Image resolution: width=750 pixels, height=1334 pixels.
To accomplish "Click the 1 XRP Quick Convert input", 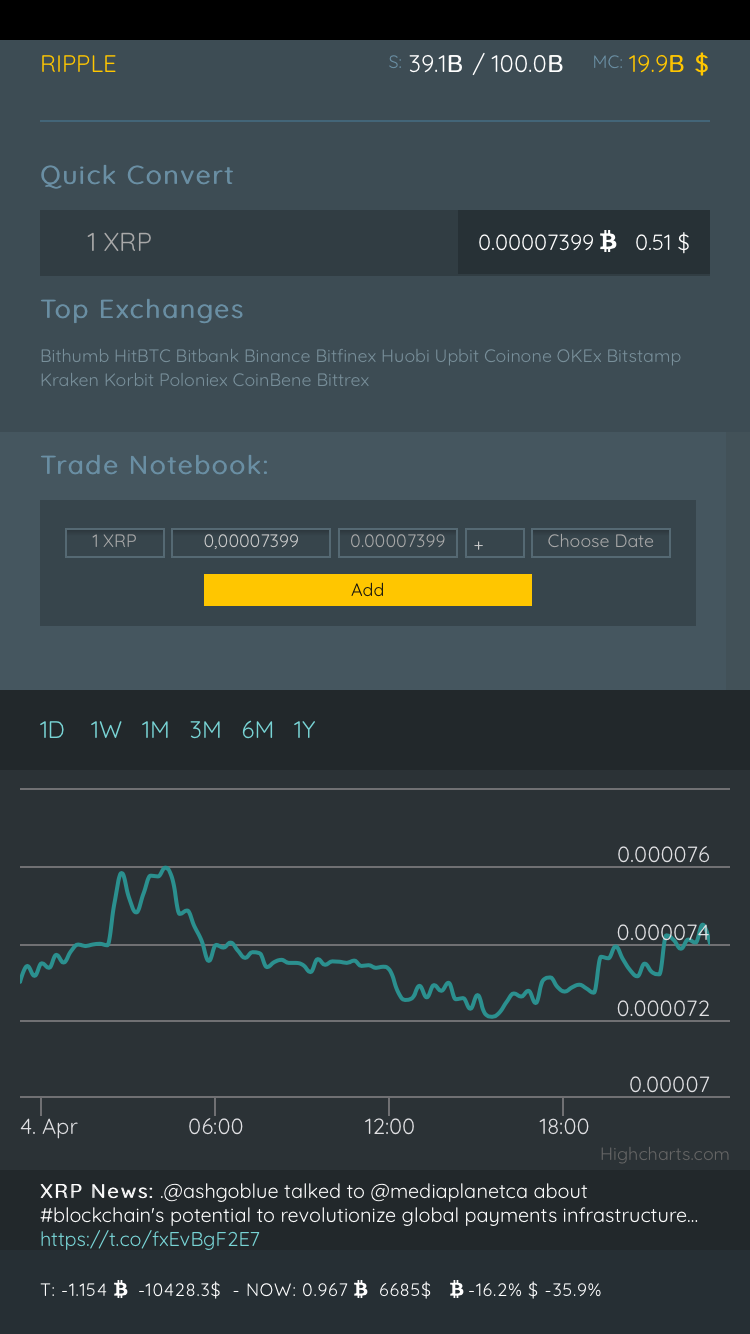I will coord(249,243).
